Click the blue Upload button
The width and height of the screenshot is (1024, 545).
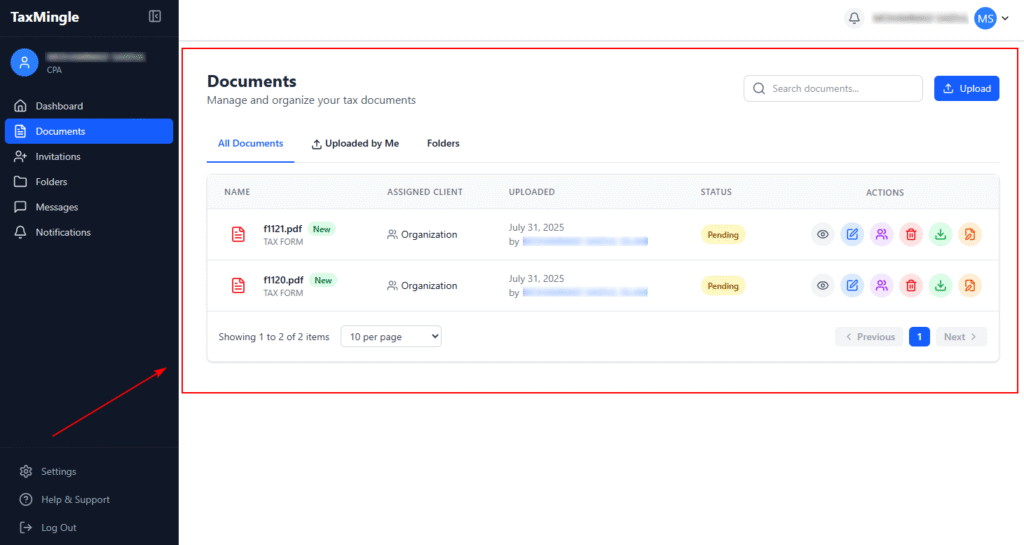point(966,88)
